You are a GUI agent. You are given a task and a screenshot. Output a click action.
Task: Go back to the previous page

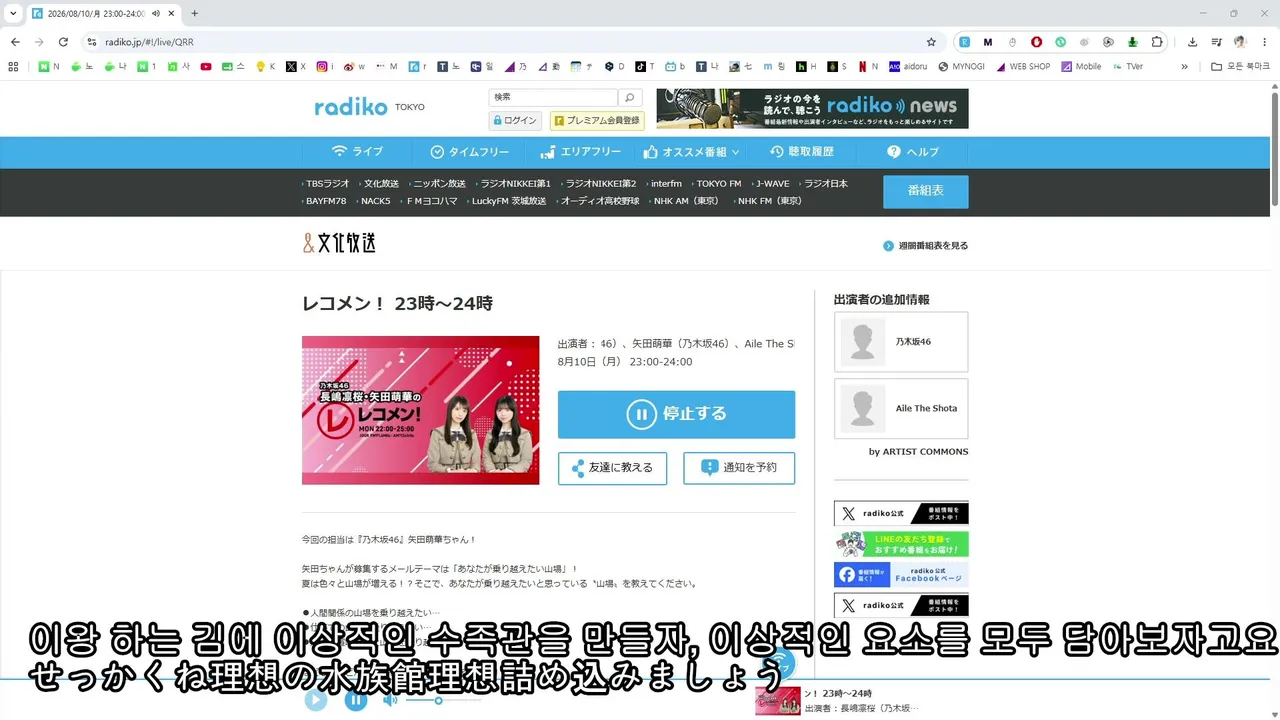pos(15,42)
